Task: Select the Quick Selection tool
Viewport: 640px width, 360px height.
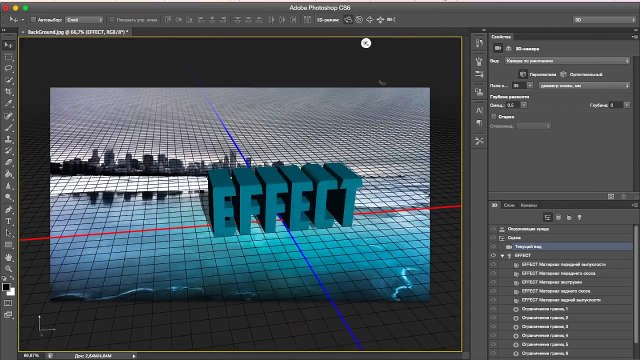Action: tap(8, 80)
